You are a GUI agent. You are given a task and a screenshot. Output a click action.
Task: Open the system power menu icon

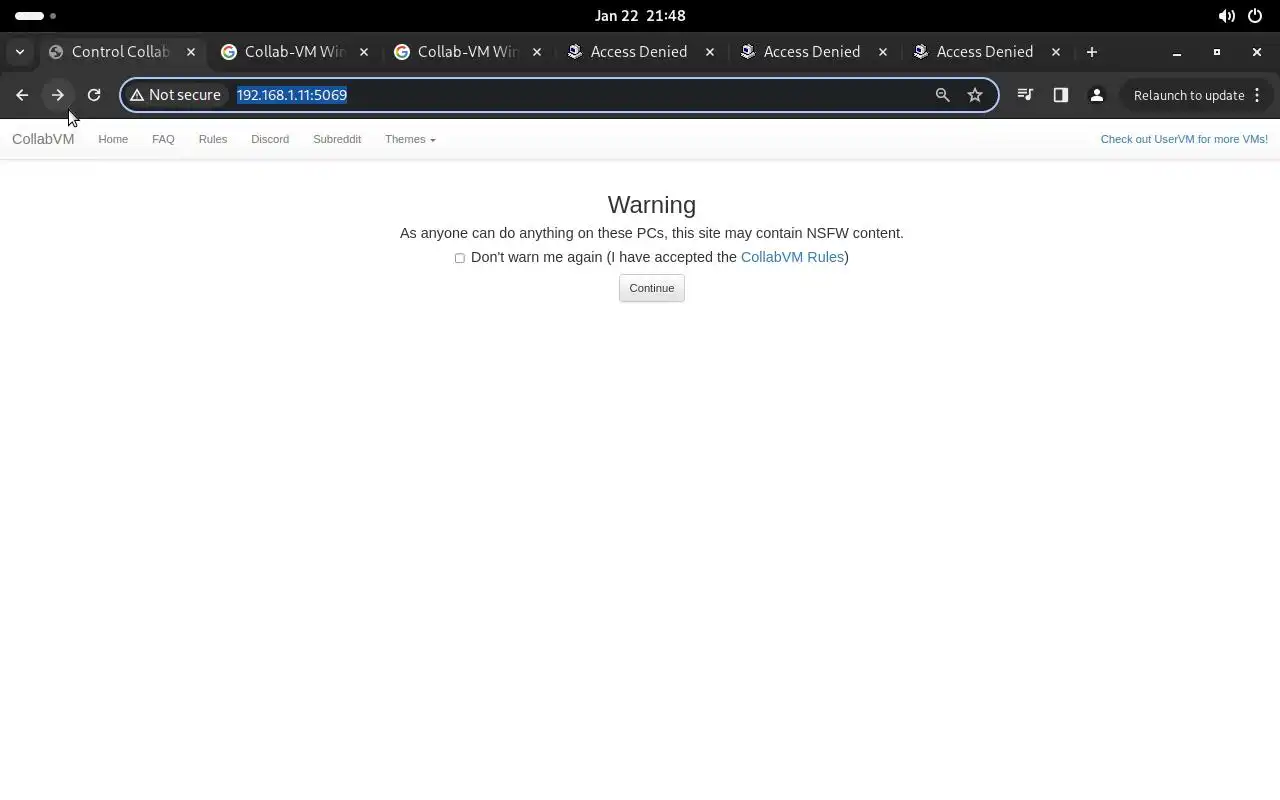(x=1256, y=16)
